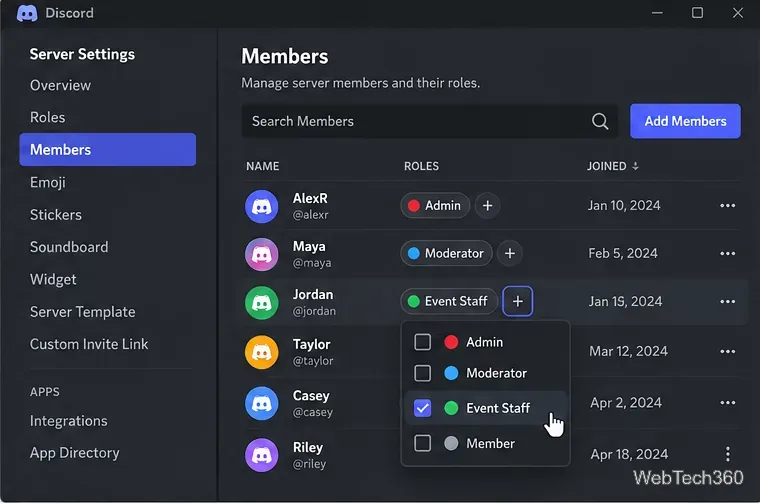The height and width of the screenshot is (504, 760).
Task: Open Maya's three-dot options menu
Action: [x=728, y=253]
